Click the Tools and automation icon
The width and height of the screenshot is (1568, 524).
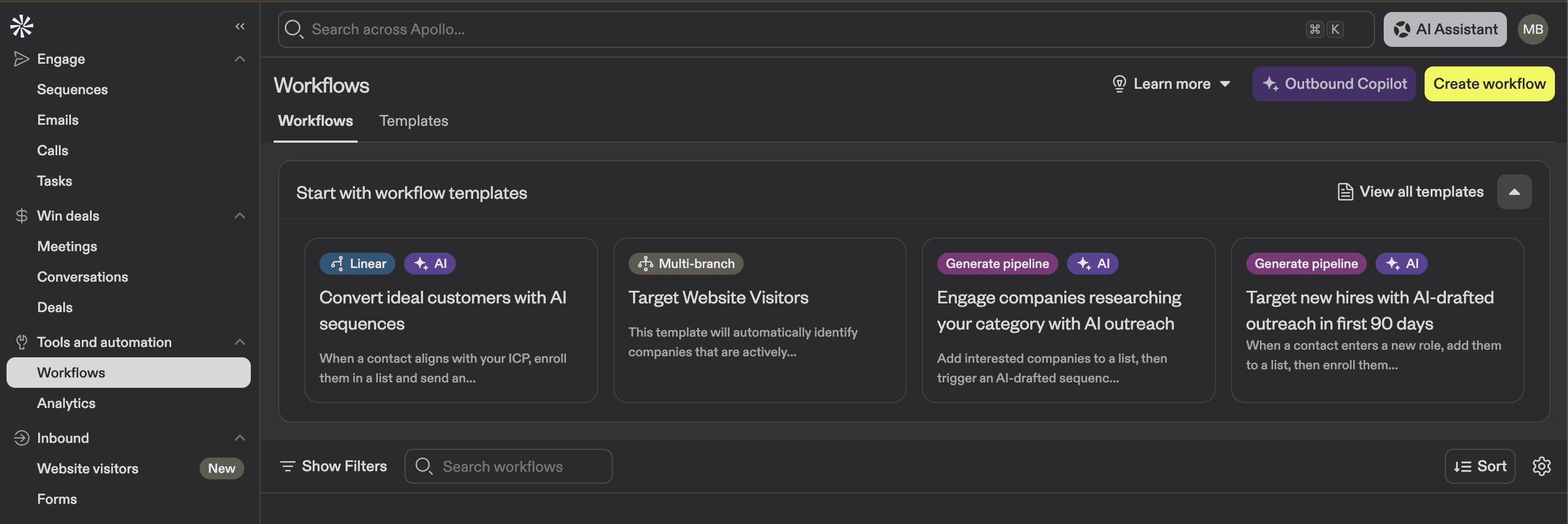pos(21,342)
